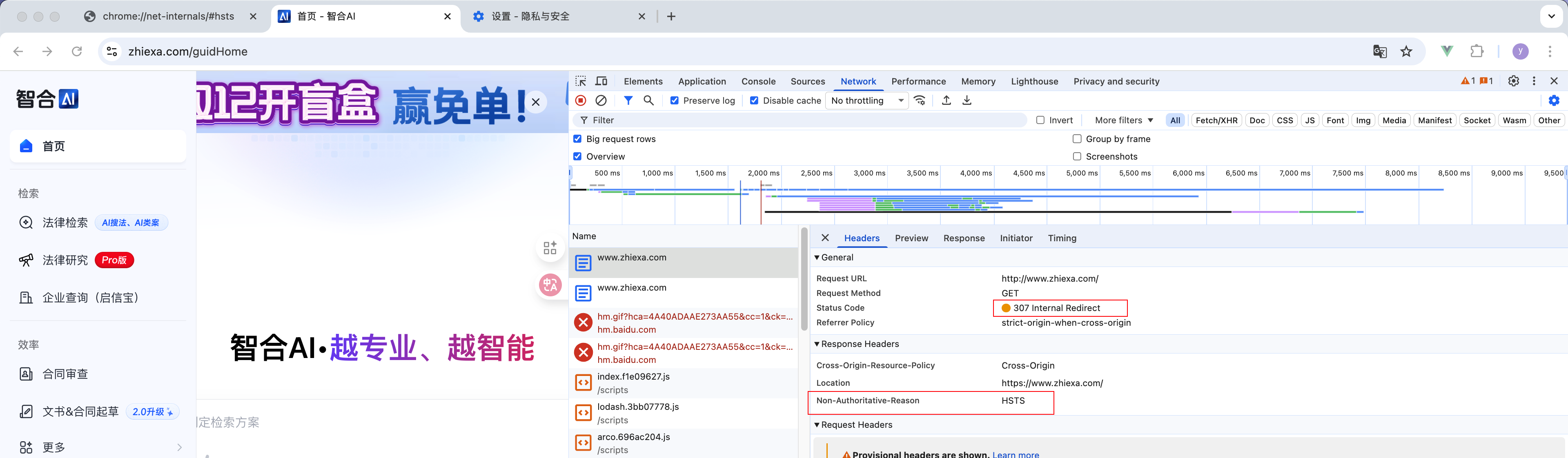Toggle the device toolbar icon
This screenshot has height=458, width=1568.
[601, 81]
